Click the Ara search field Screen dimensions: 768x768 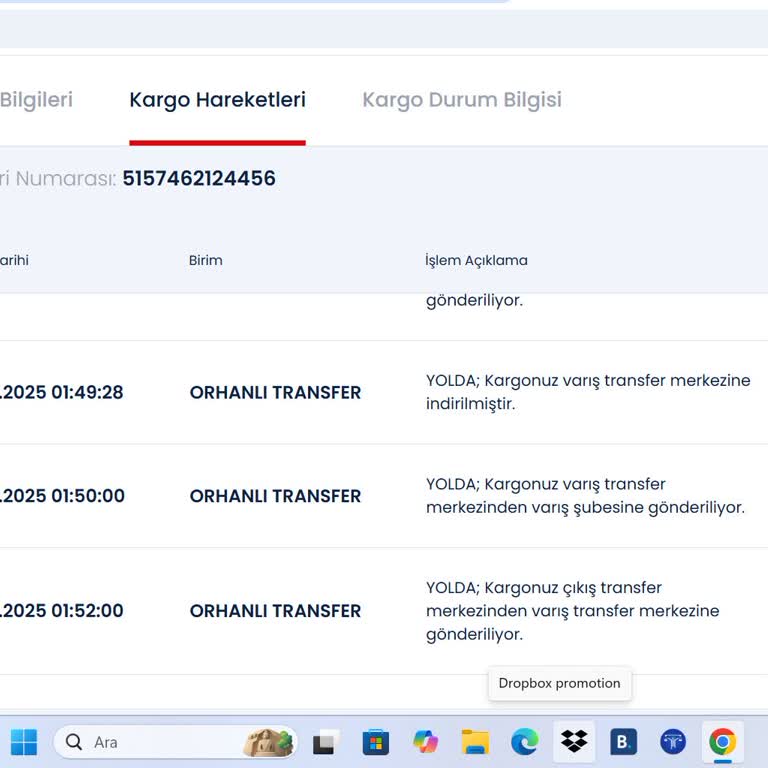click(x=175, y=742)
